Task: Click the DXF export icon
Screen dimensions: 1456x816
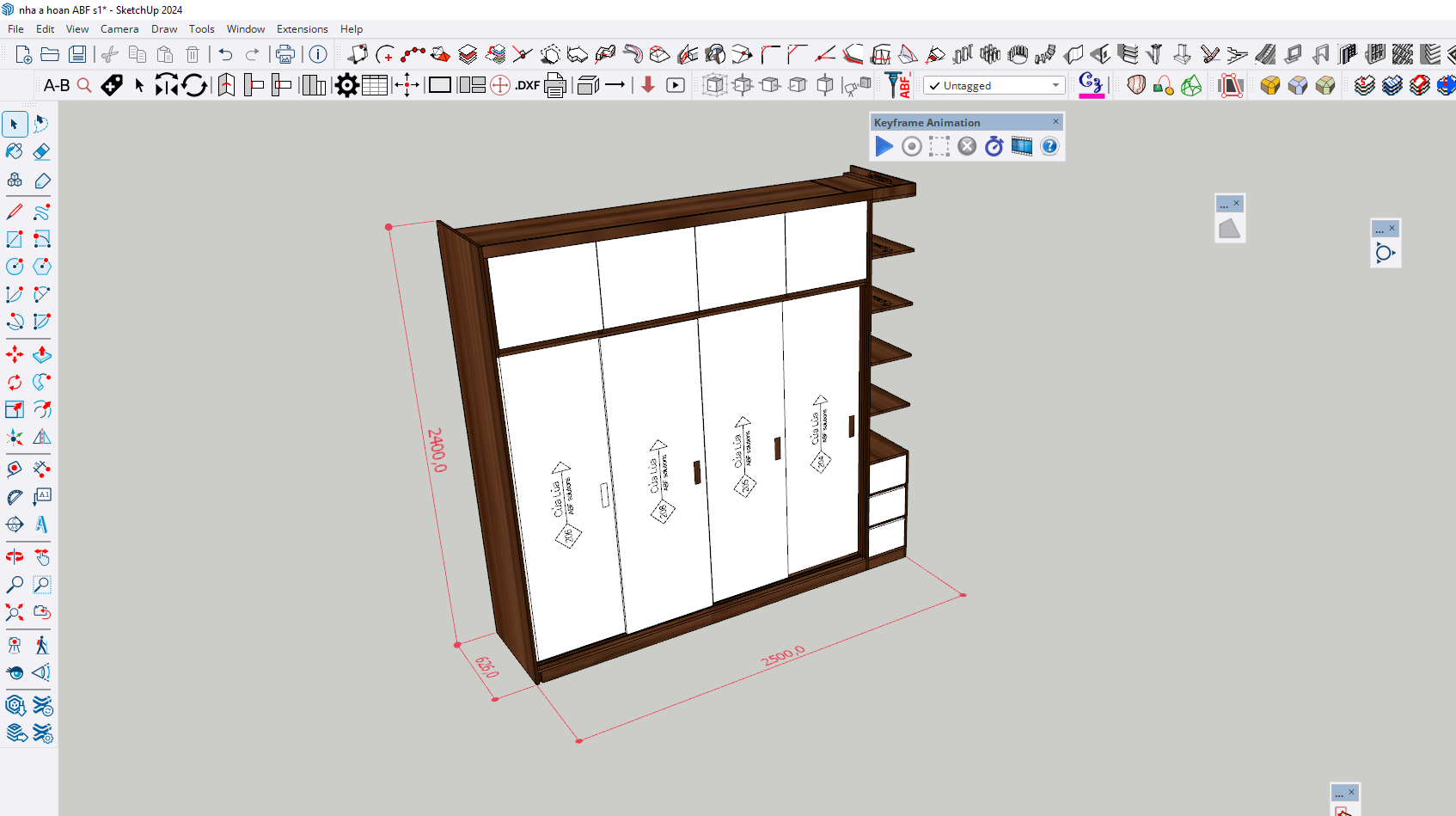Action: pyautogui.click(x=527, y=85)
